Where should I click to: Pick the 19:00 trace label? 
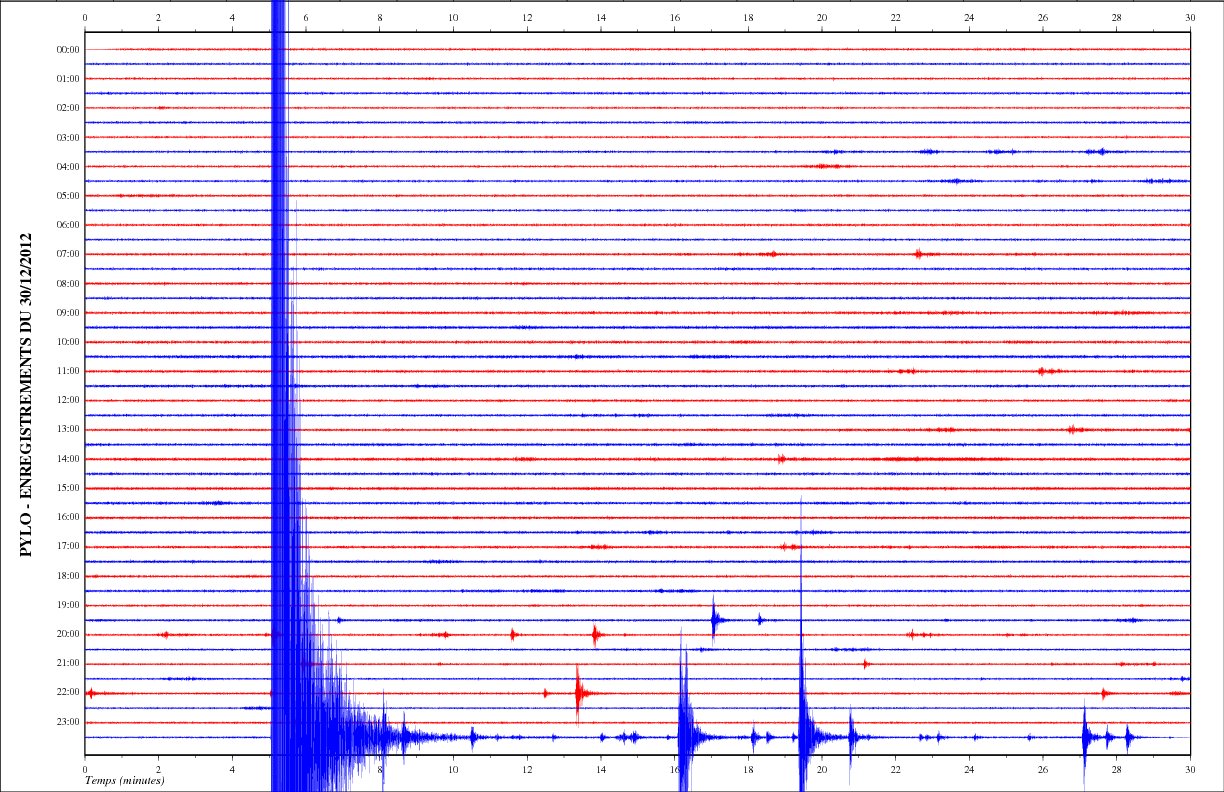(x=68, y=605)
